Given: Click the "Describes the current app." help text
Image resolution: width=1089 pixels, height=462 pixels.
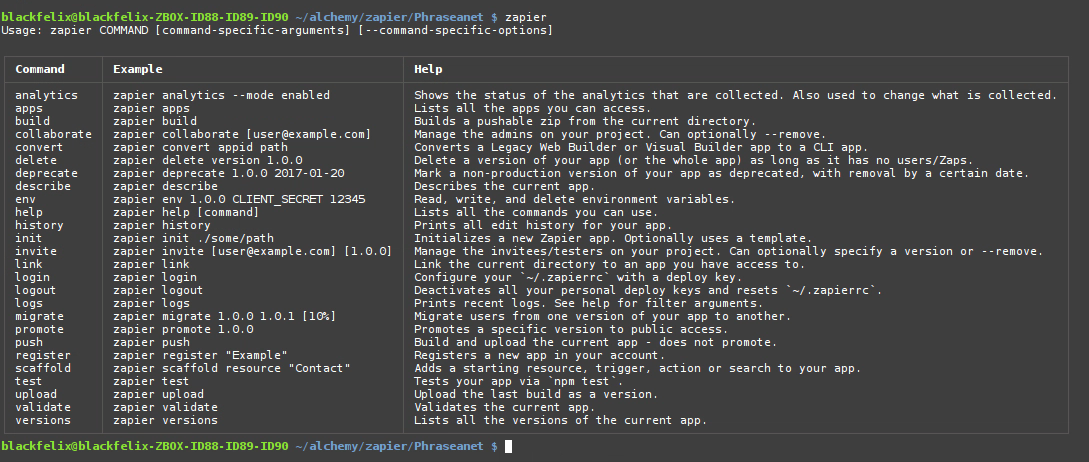Looking at the screenshot, I should pyautogui.click(x=504, y=186).
